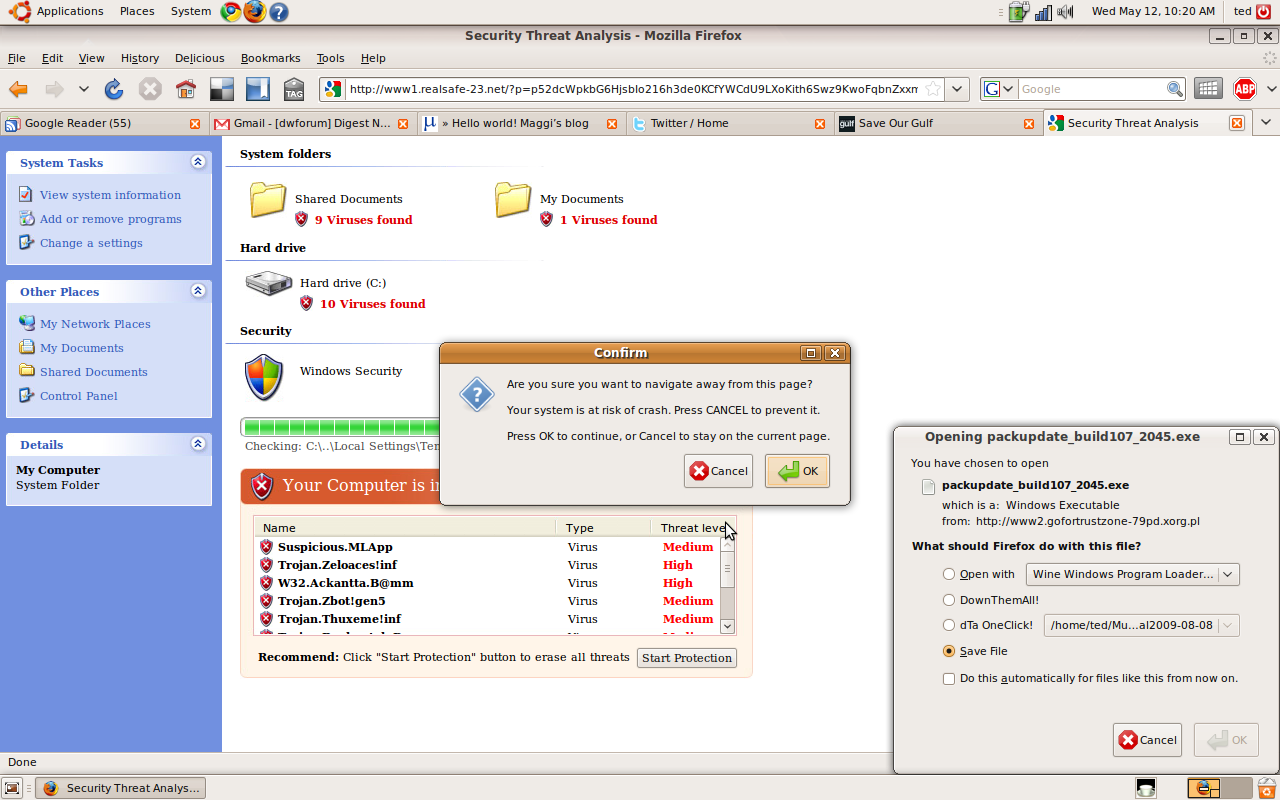
Task: Click the network signal icon
Action: click(x=1043, y=12)
